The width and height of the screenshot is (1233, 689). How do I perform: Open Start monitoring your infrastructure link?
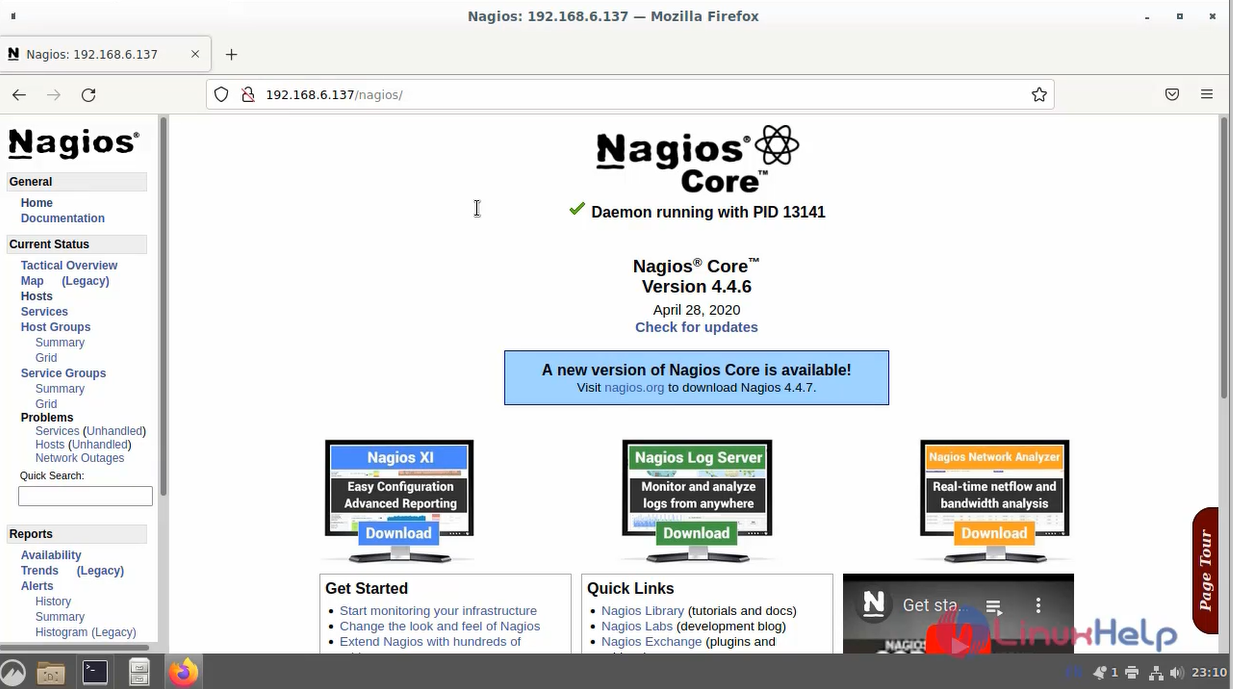438,611
